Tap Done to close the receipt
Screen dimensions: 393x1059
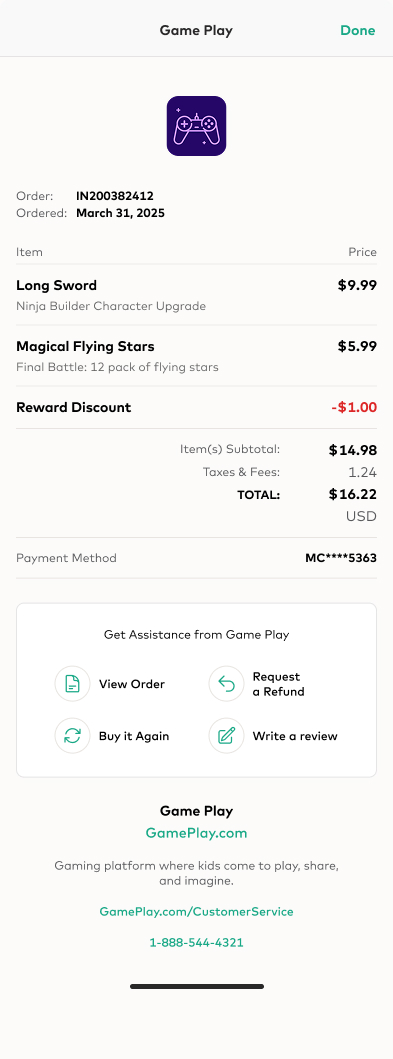click(x=357, y=30)
